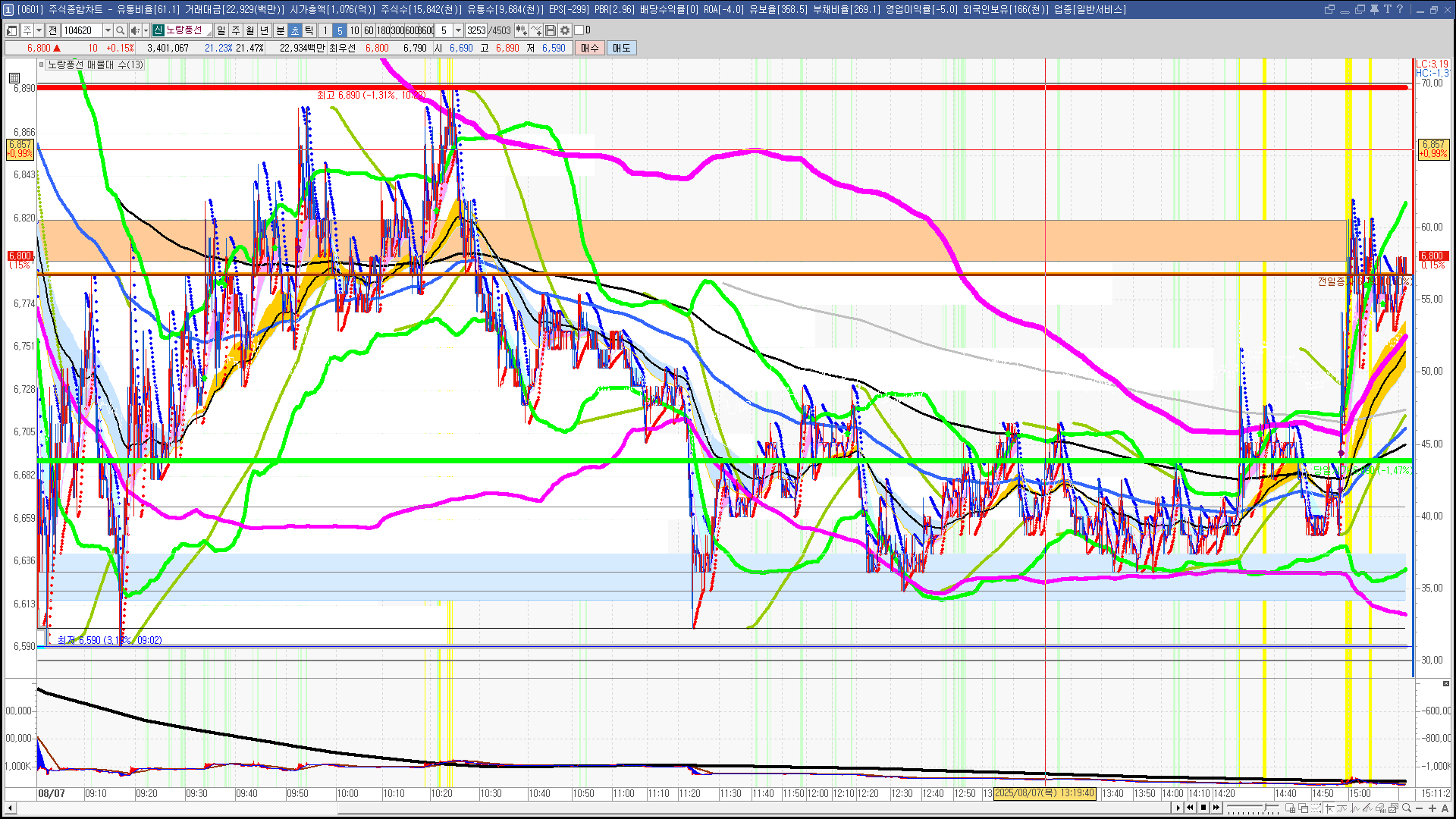Click the 매수 buy button
This screenshot has width=1456, height=819.
tap(589, 48)
